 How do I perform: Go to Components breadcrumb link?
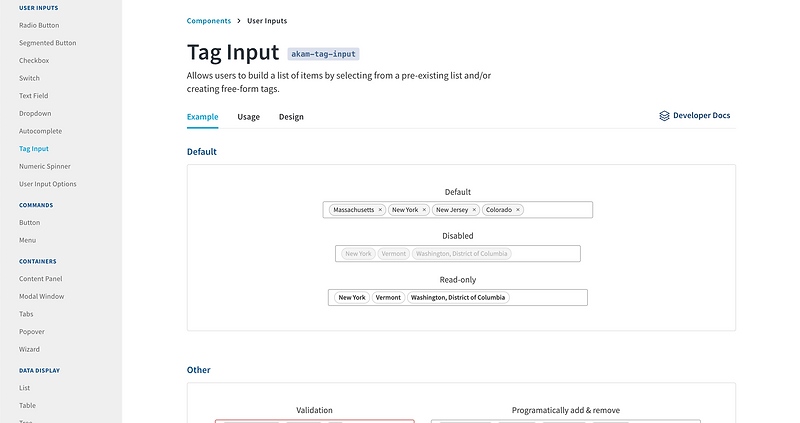(209, 21)
